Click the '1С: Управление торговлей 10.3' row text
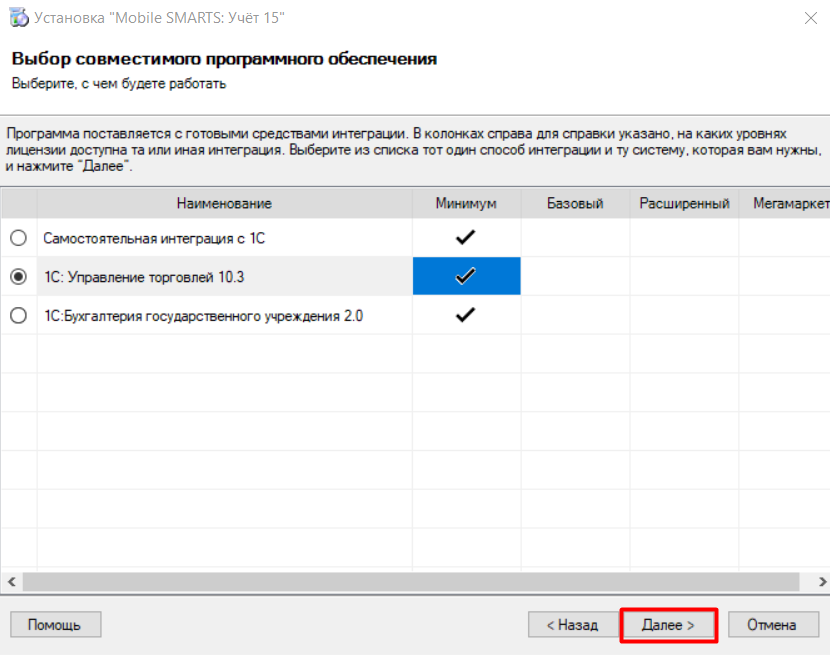This screenshot has width=830, height=655. [x=144, y=277]
